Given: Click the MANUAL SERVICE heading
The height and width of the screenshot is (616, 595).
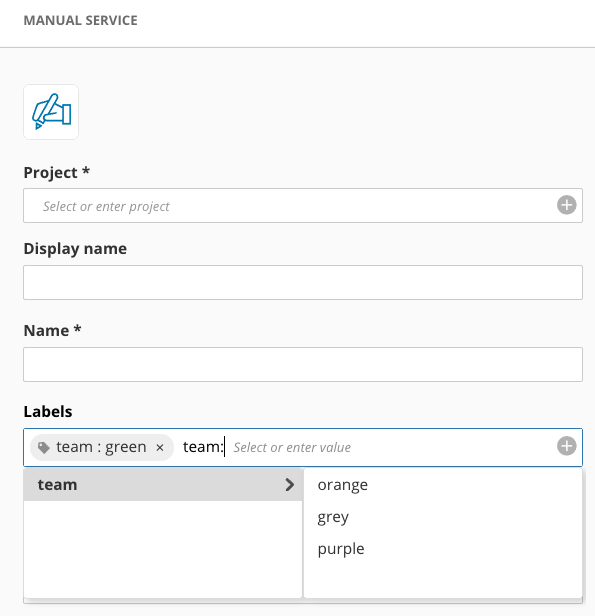Looking at the screenshot, I should click(x=81, y=20).
